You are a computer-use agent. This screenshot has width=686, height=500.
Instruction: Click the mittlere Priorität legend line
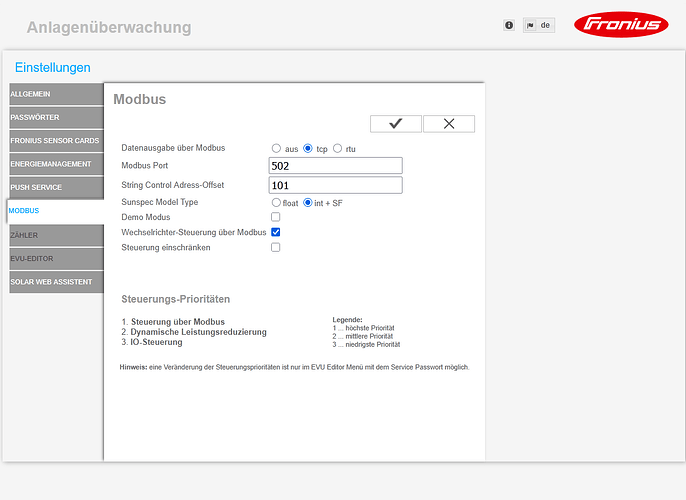(x=363, y=336)
